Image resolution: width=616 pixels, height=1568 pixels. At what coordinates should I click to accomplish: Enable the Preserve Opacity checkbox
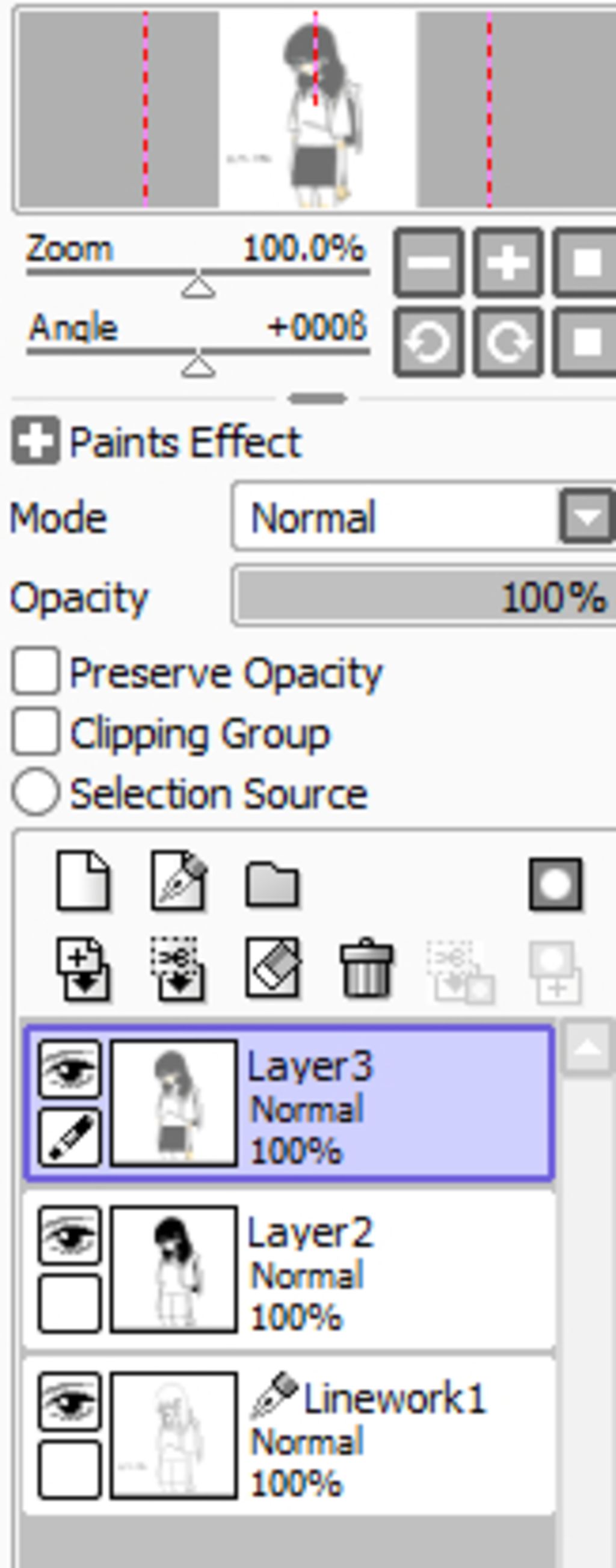[36, 671]
